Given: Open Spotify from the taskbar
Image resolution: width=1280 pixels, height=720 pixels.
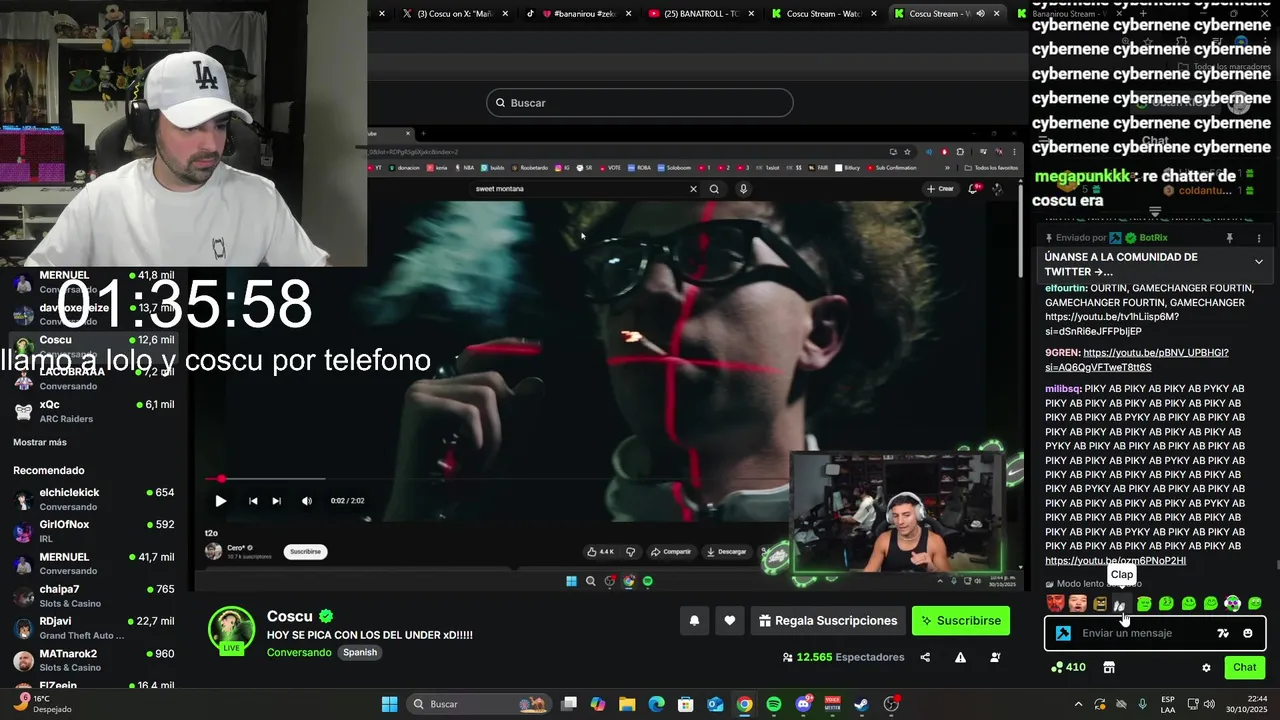Looking at the screenshot, I should pyautogui.click(x=773, y=704).
